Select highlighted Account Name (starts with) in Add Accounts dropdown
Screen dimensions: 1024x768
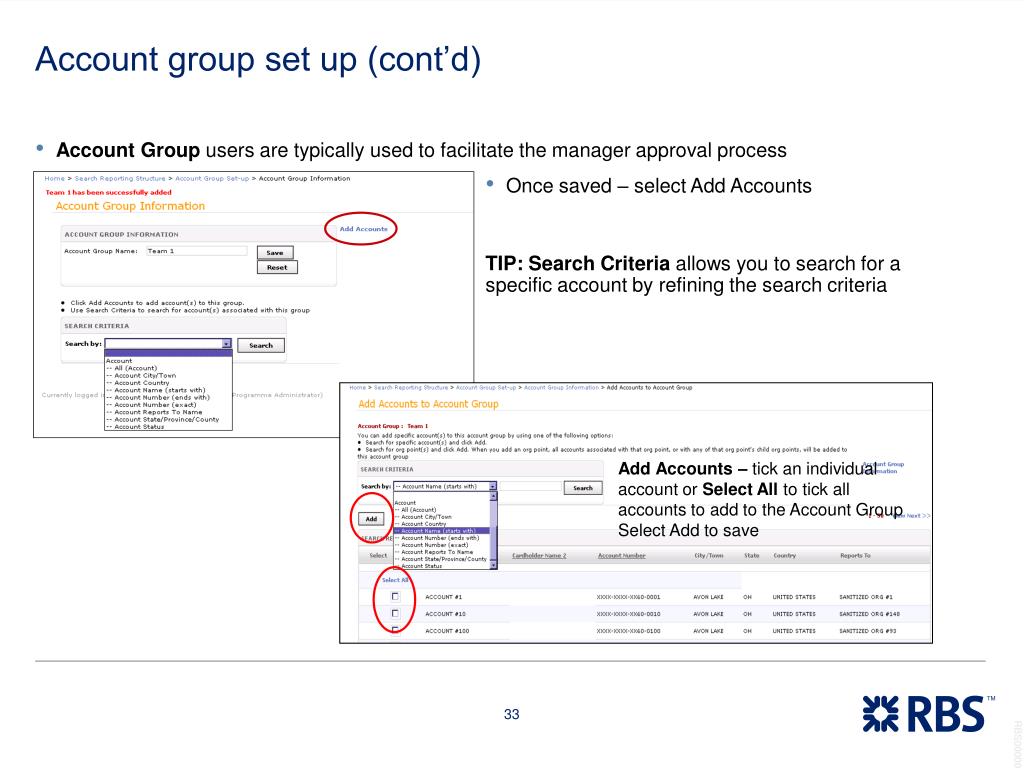tap(441, 531)
